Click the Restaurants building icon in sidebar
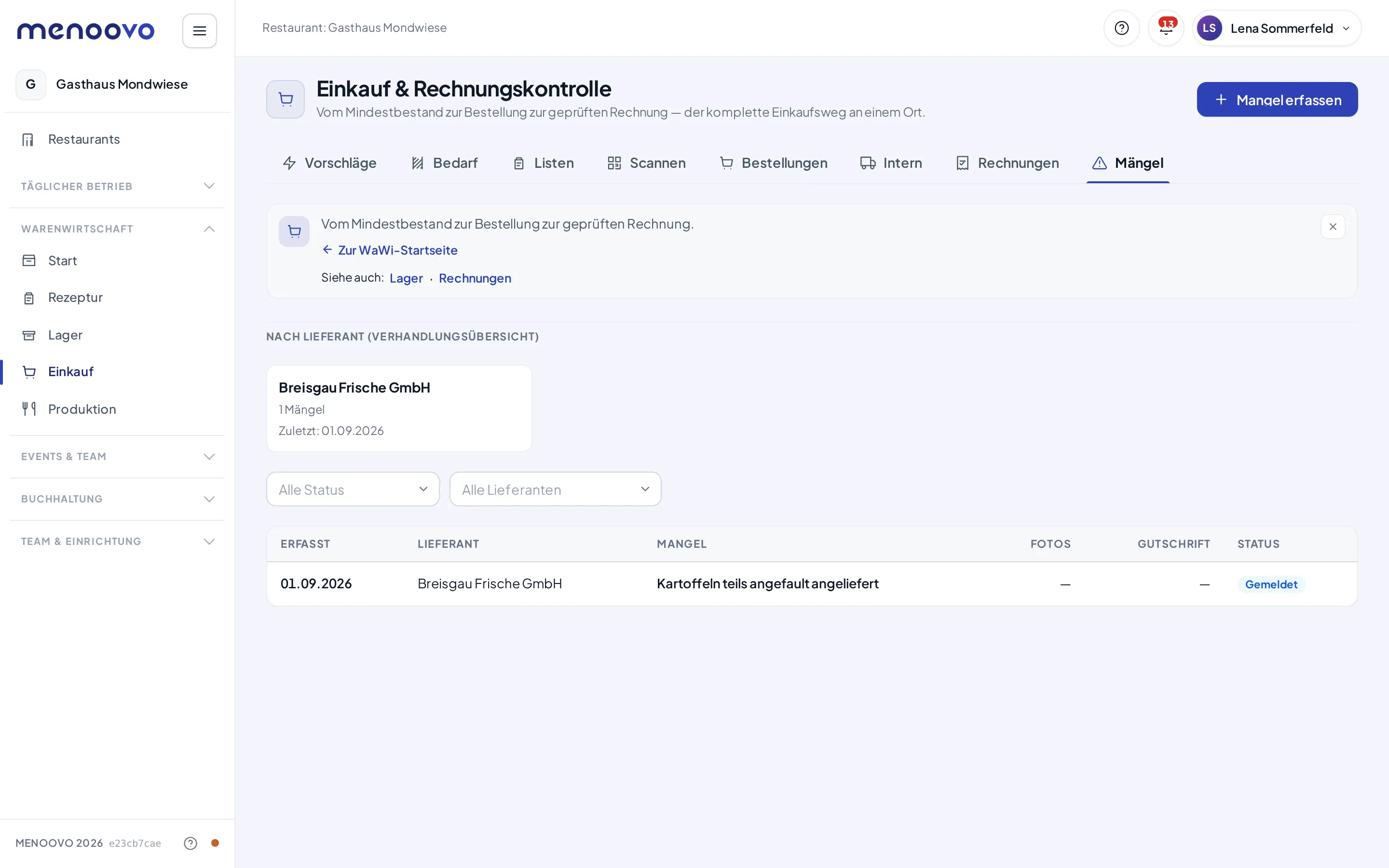 click(x=28, y=139)
